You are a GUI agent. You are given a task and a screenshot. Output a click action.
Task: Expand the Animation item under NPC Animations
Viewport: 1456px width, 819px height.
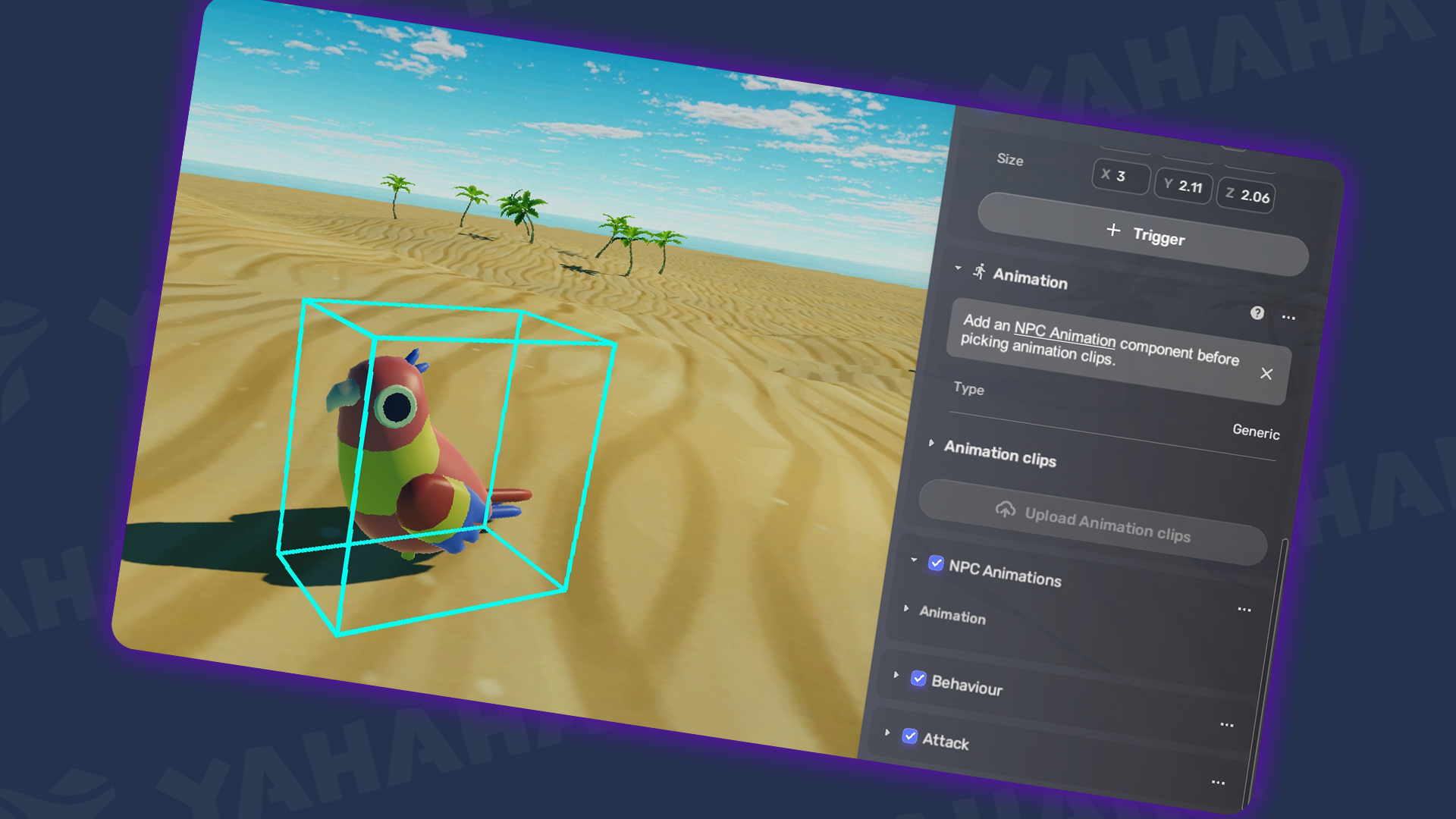click(x=906, y=608)
